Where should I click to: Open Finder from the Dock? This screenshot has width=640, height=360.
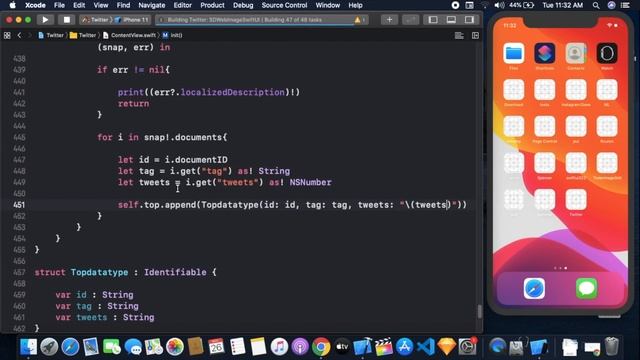point(29,347)
